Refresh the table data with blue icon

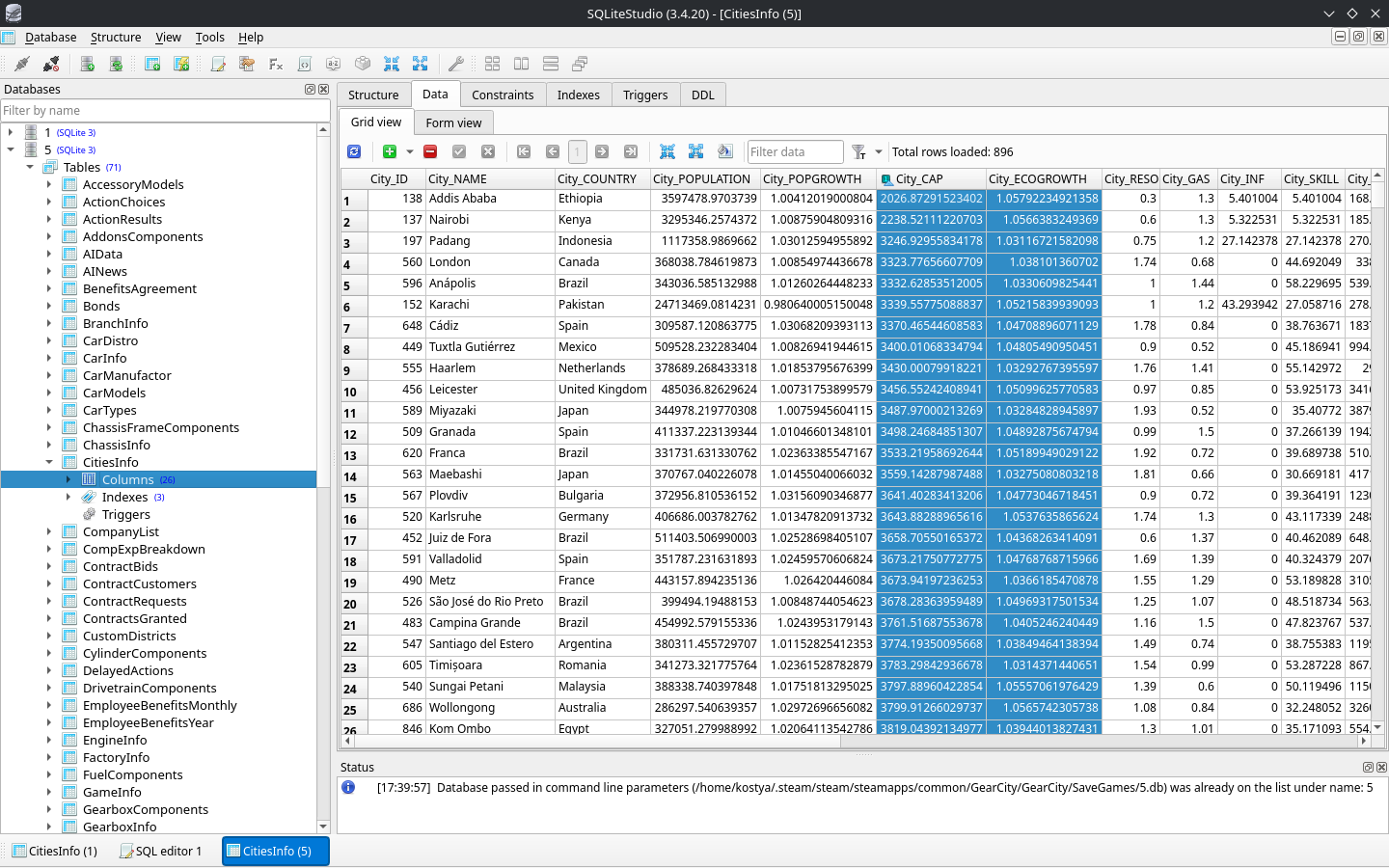click(354, 151)
